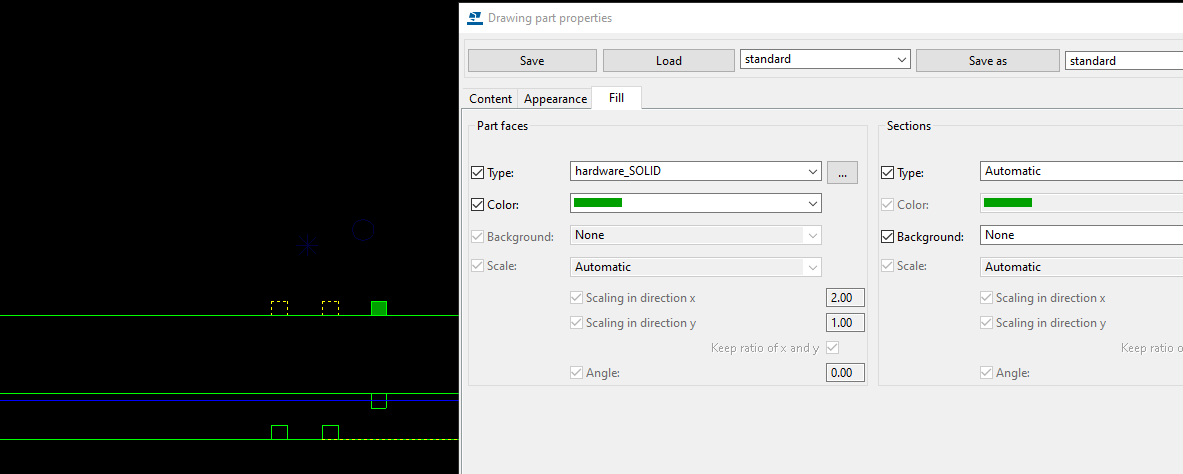Switch to the Appearance tab
The image size is (1183, 474).
click(555, 99)
